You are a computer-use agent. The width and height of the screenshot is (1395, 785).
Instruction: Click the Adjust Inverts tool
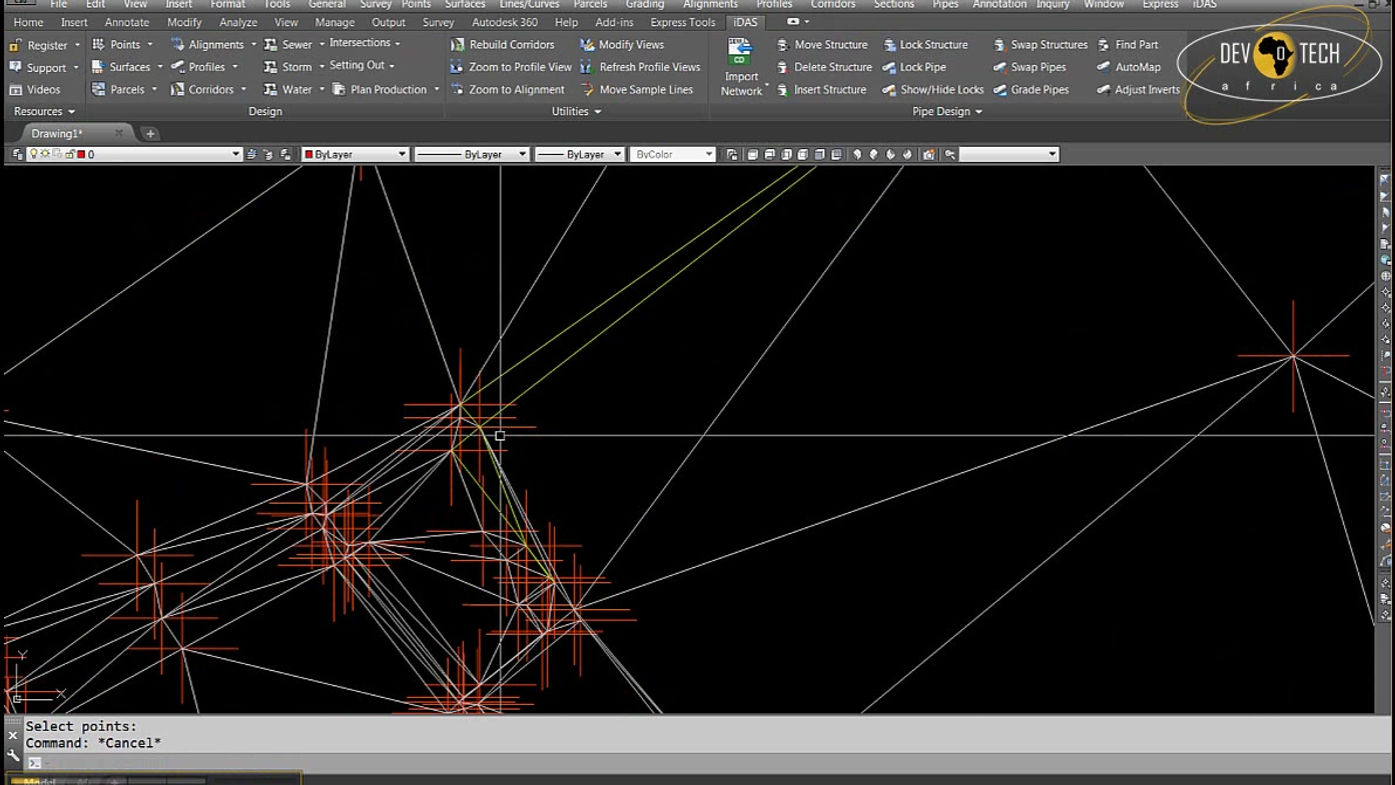[1138, 89]
